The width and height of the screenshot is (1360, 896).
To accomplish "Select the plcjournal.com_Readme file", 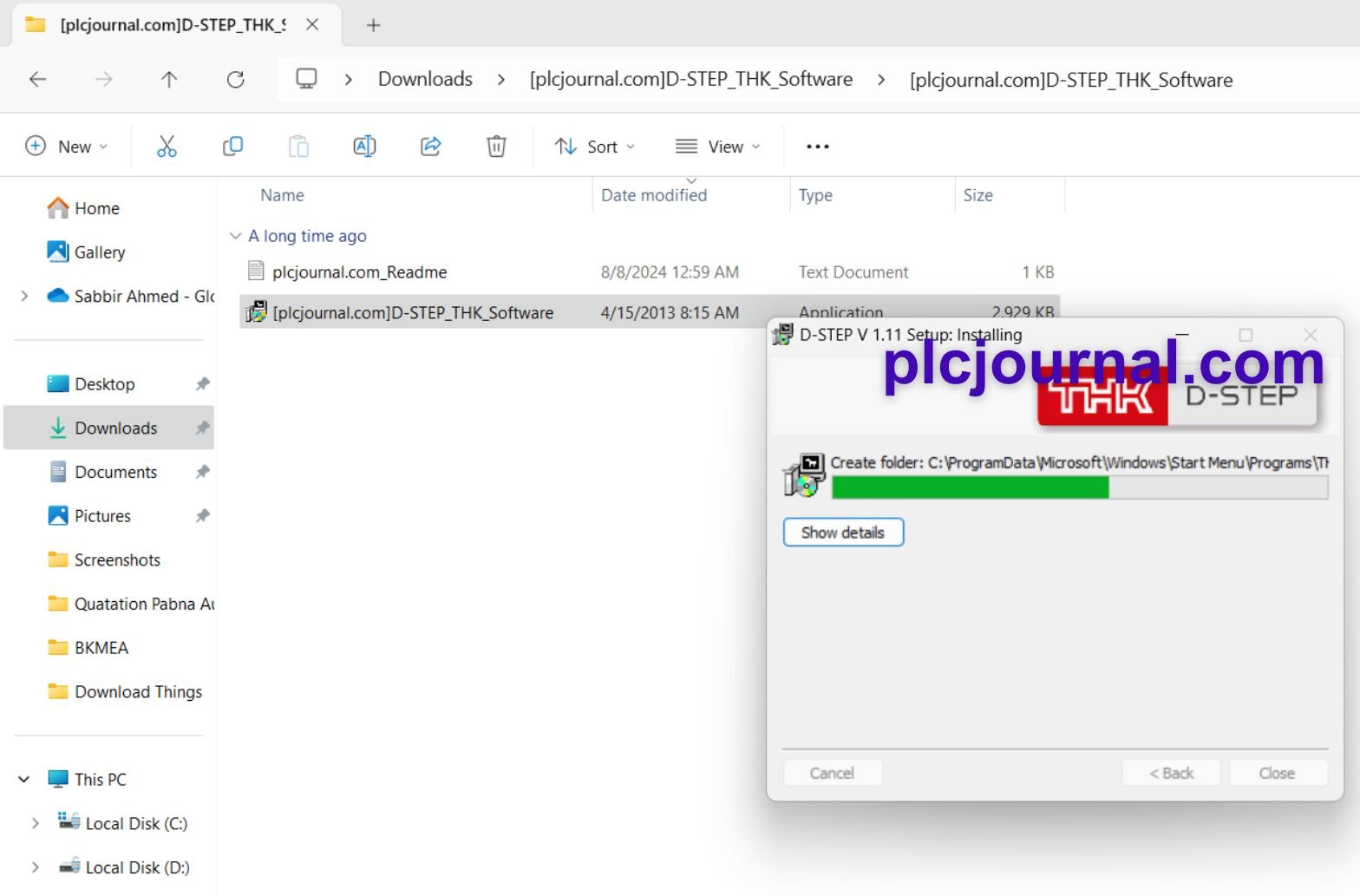I will click(649, 271).
